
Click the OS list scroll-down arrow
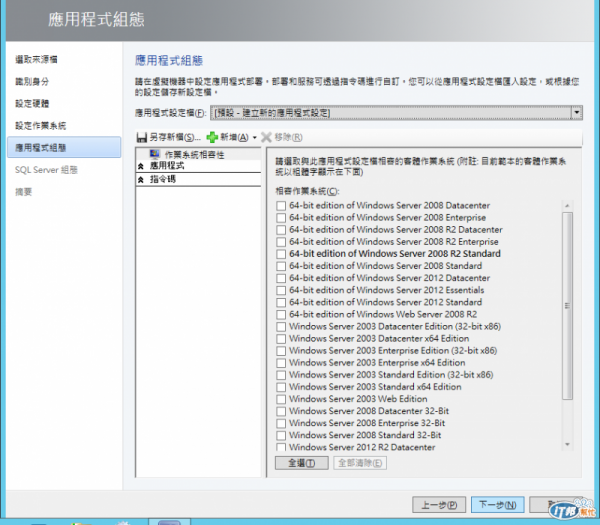point(567,445)
